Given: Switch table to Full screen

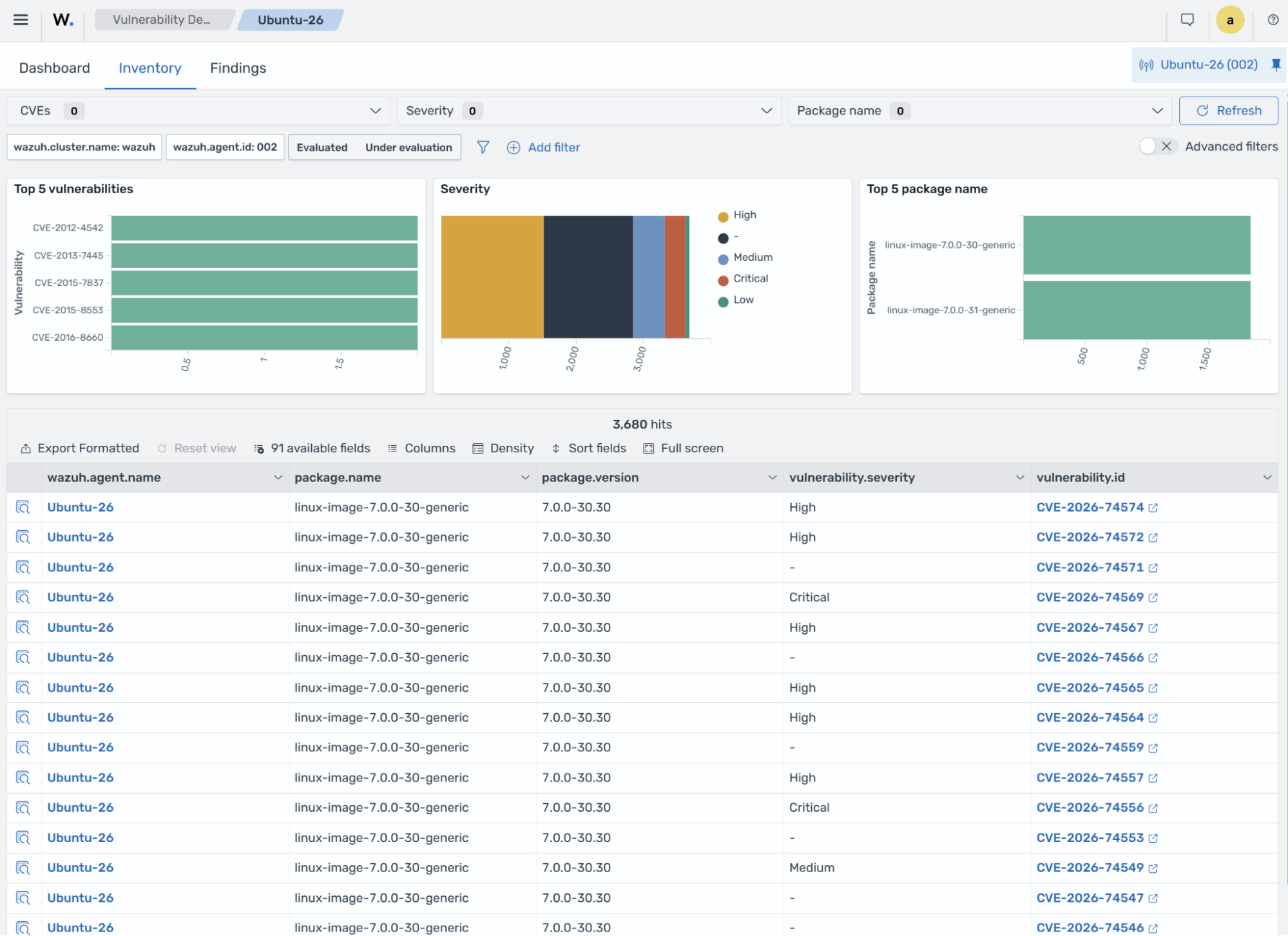Looking at the screenshot, I should click(684, 448).
